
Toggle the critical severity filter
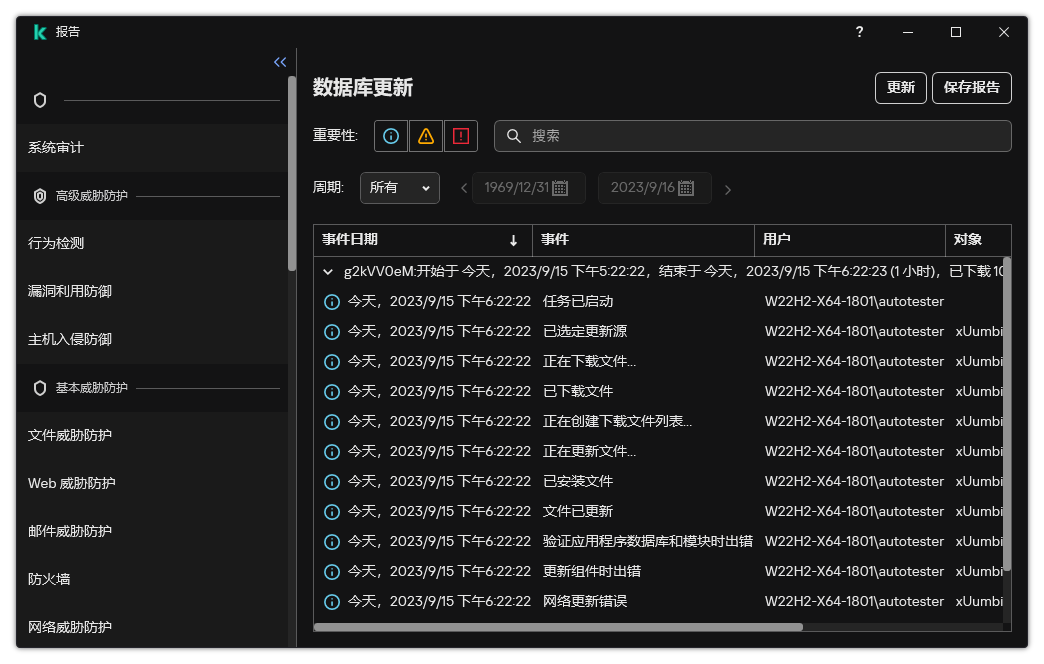(x=460, y=136)
